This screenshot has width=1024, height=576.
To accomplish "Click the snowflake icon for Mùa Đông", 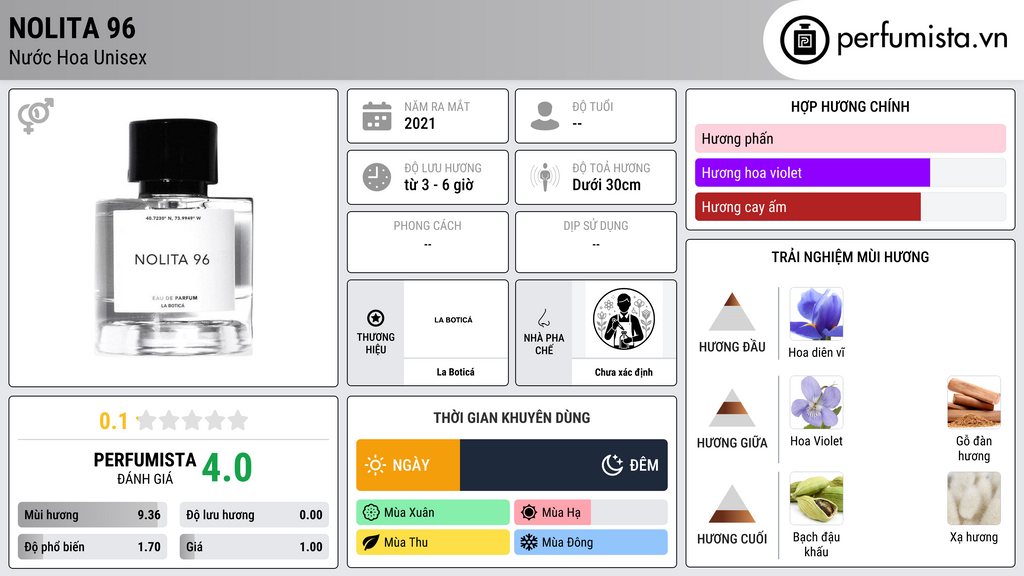I will pos(529,542).
